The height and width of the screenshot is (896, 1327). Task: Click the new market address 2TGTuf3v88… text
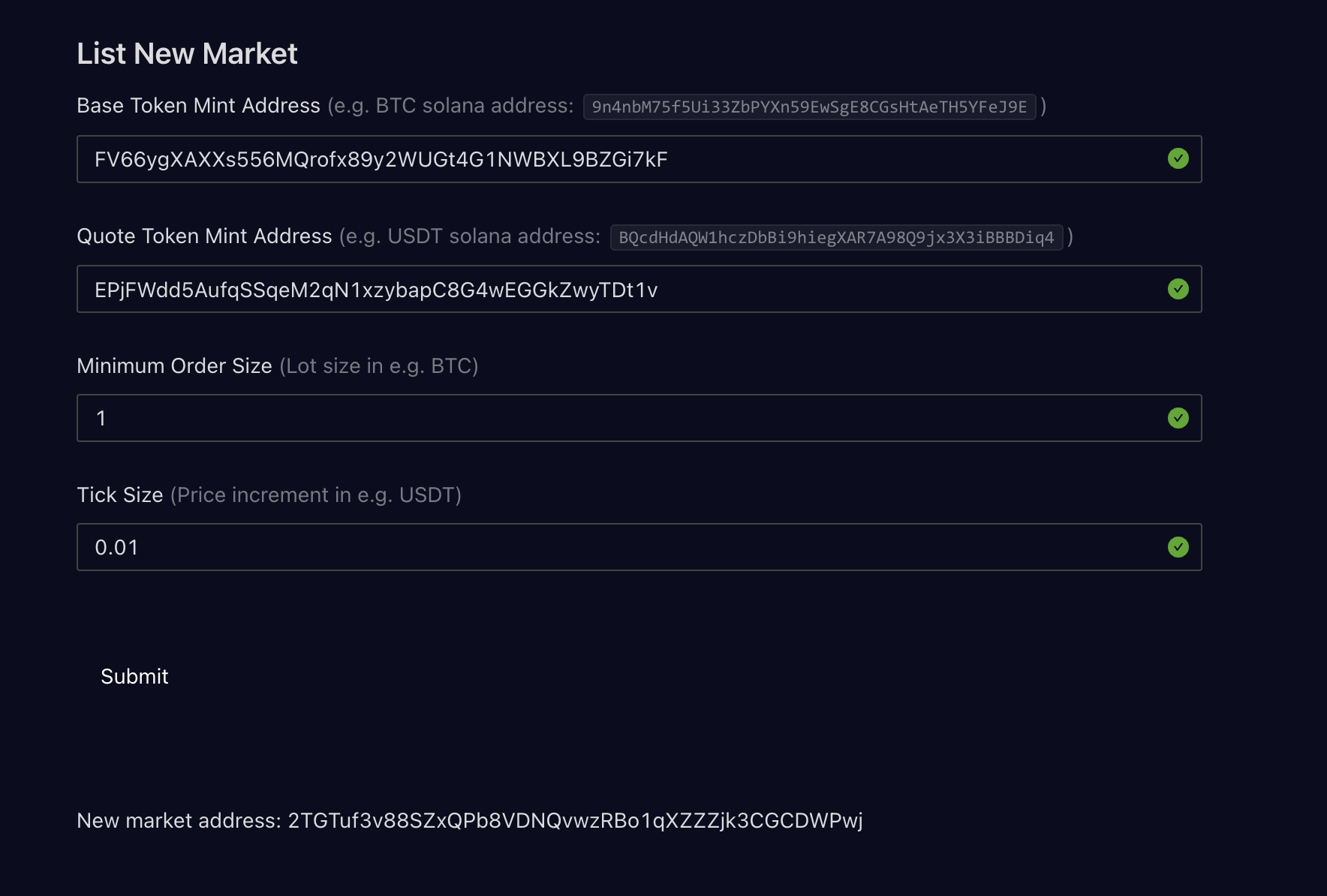tap(576, 820)
